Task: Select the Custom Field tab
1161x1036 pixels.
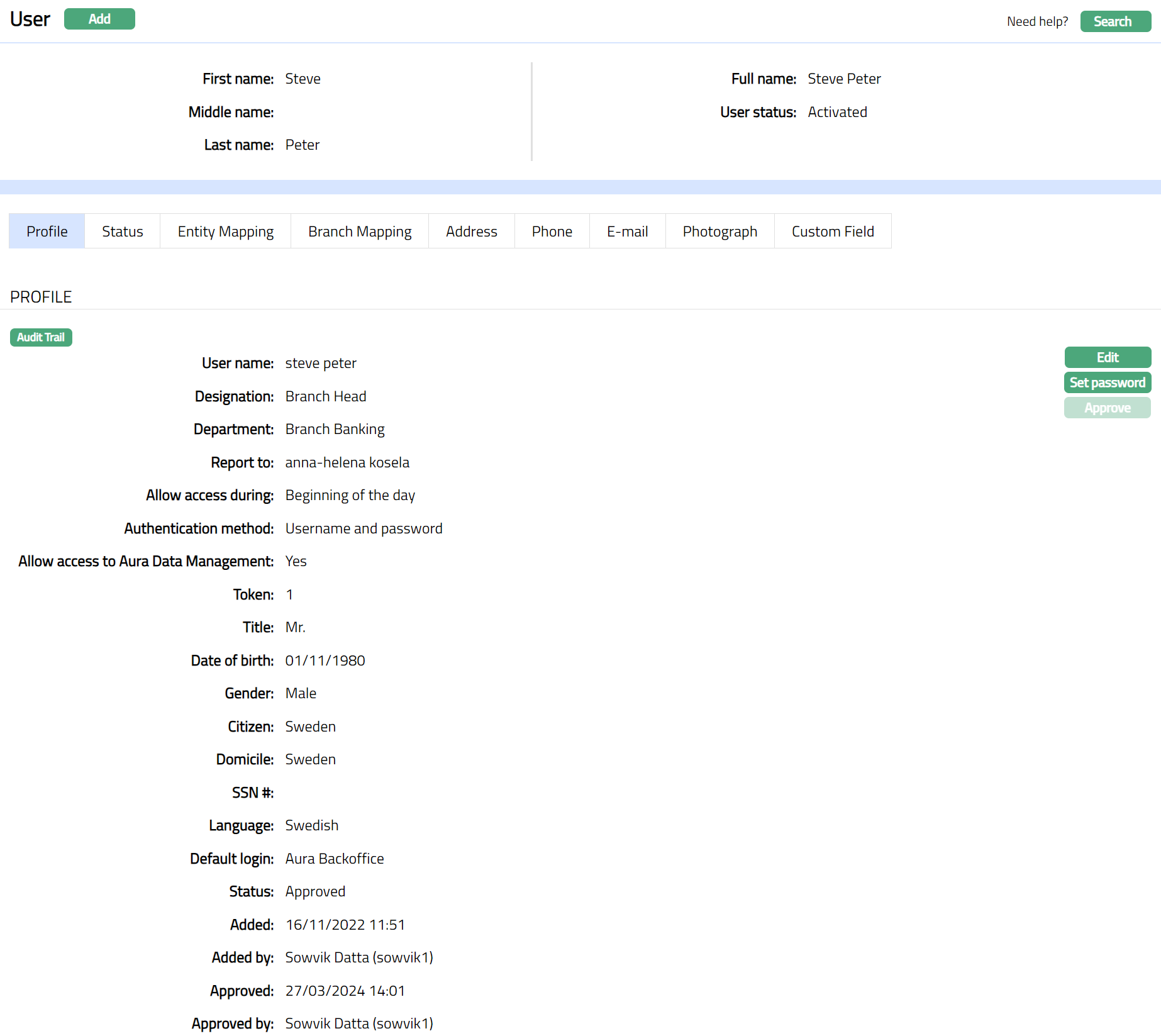Action: tap(833, 231)
